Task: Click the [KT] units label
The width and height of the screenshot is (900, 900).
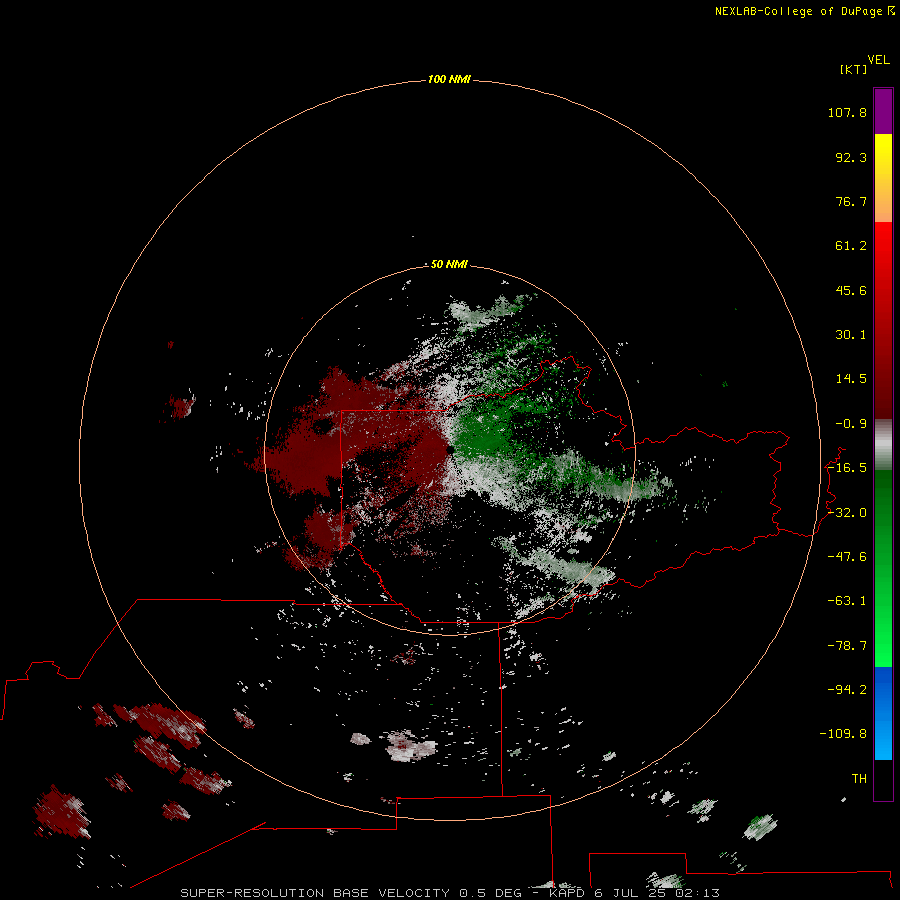Action: coord(853,69)
